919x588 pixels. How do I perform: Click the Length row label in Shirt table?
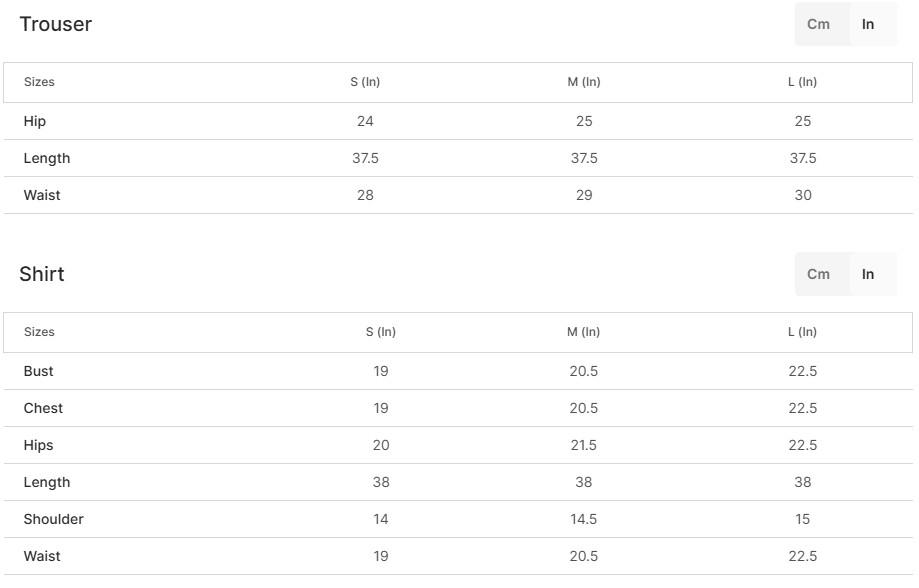tap(47, 482)
